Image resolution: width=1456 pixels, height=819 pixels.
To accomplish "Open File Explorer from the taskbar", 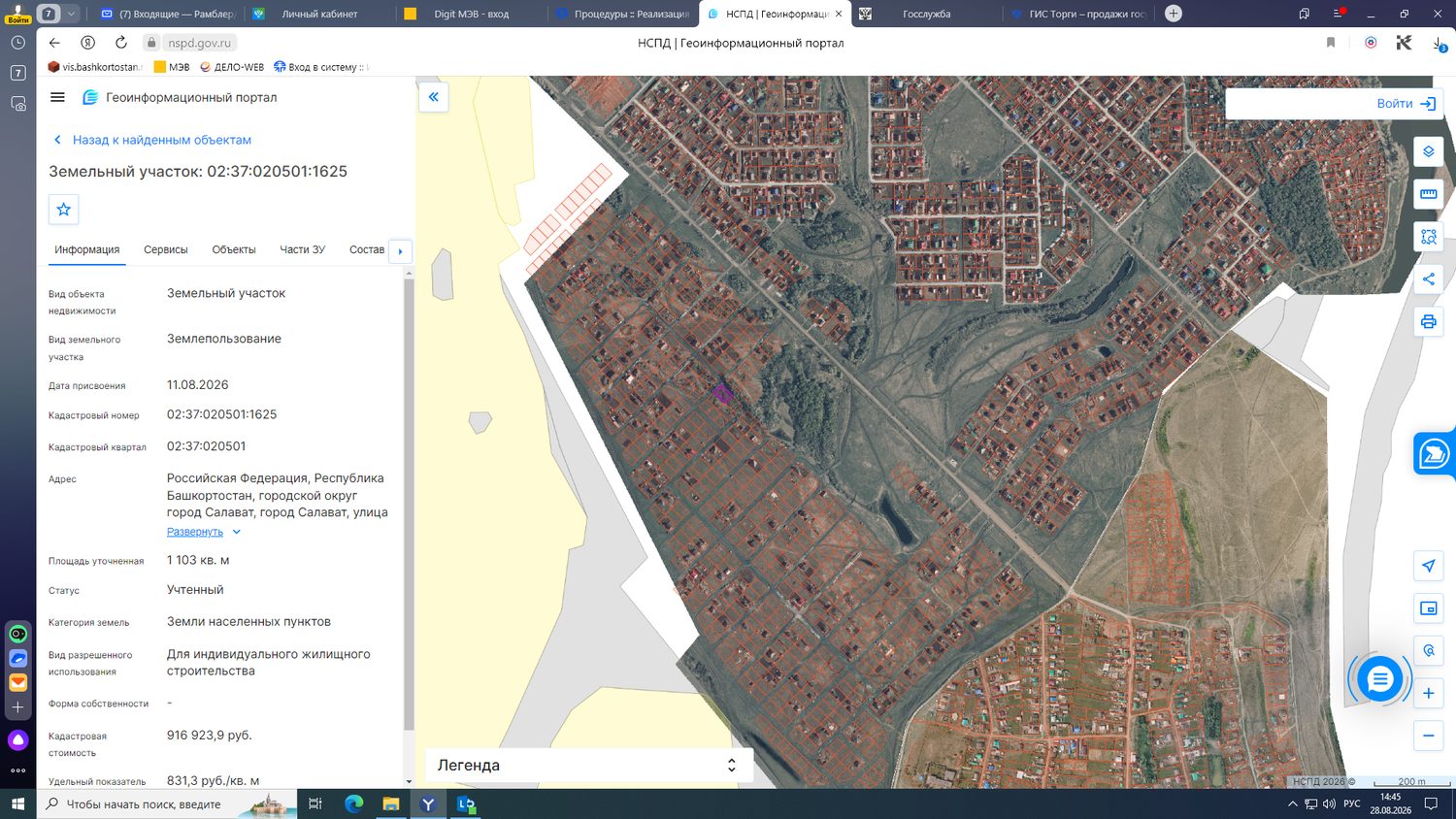I will click(390, 803).
